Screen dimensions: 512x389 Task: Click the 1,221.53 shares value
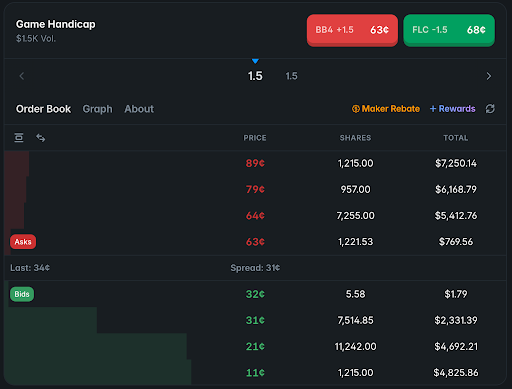(x=355, y=242)
